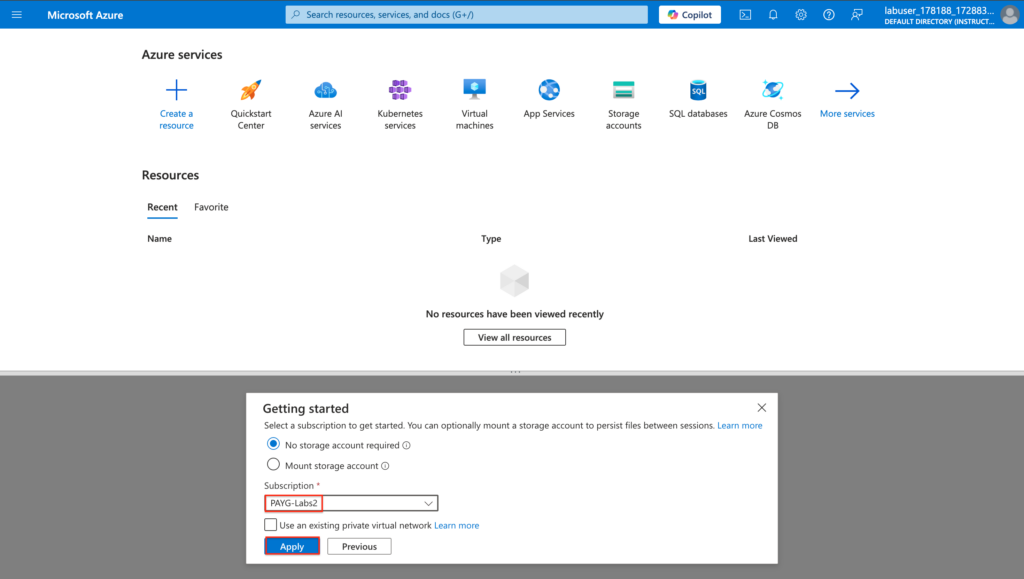Apply the Cloud Shell subscription settings
This screenshot has height=579, width=1024.
[x=291, y=546]
